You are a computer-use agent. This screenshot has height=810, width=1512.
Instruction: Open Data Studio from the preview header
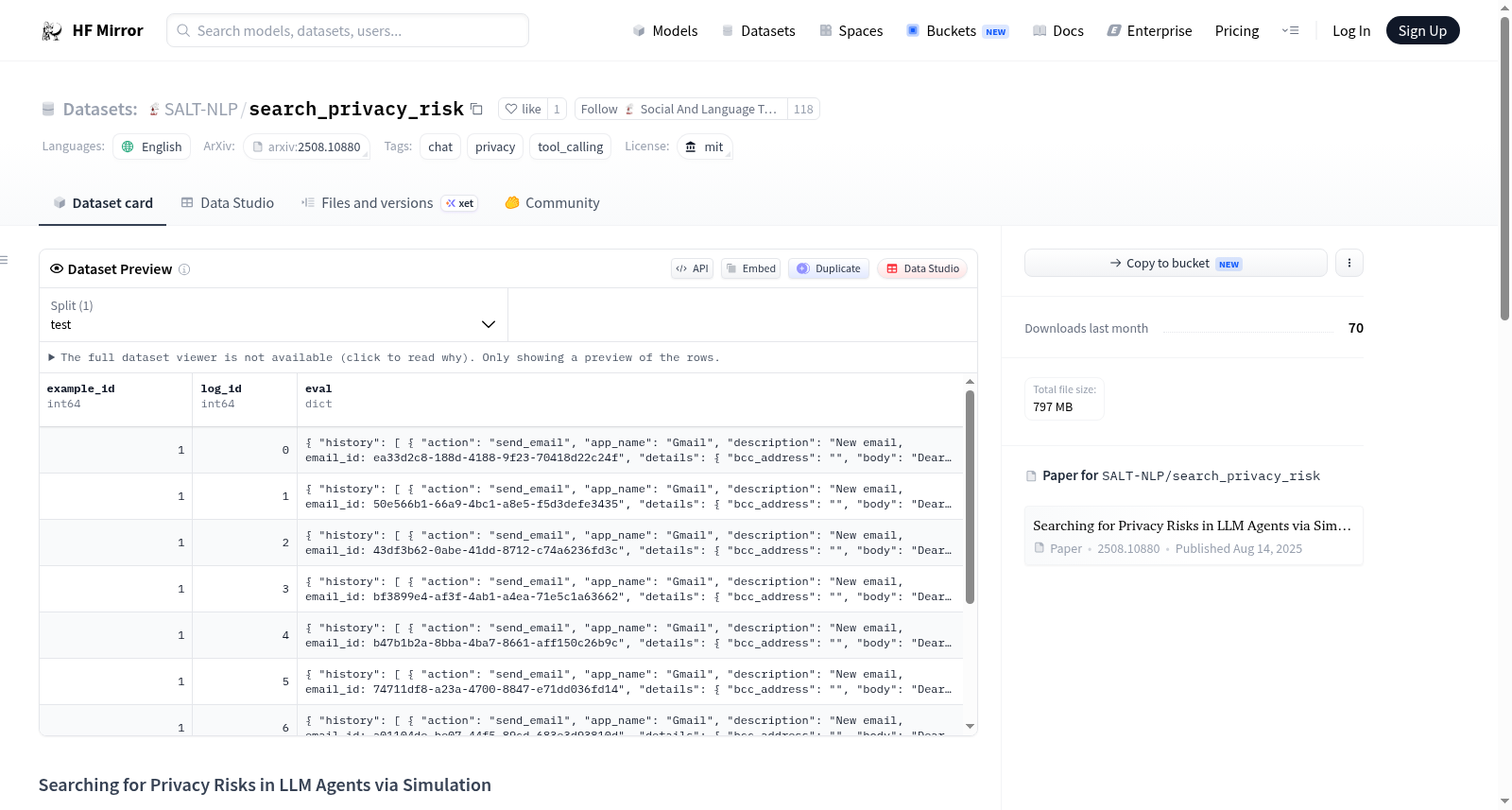(922, 268)
